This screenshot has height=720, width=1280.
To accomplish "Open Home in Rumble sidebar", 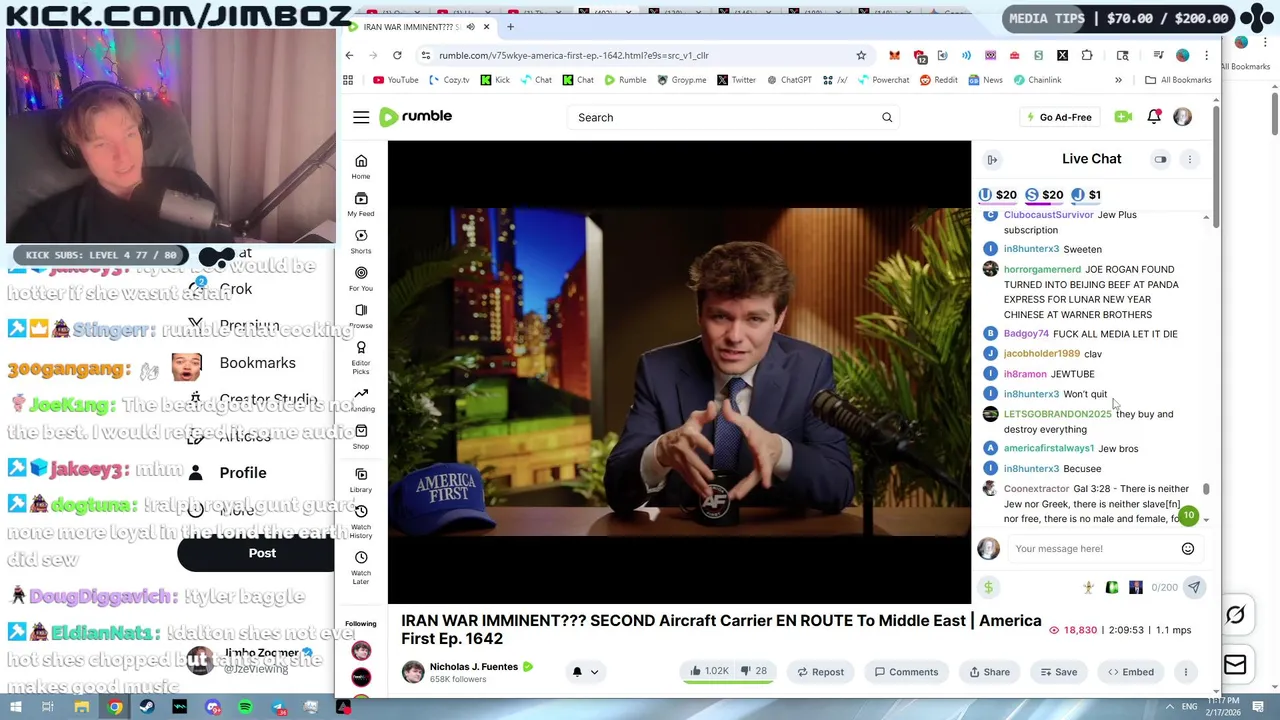I will (x=361, y=166).
